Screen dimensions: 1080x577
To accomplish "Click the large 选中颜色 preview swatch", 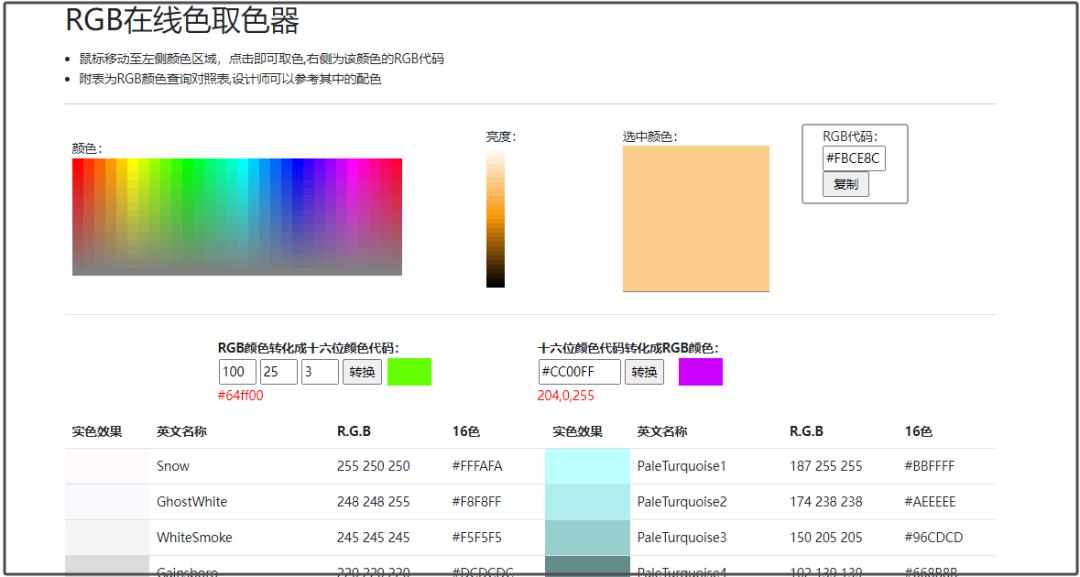I will (696, 220).
